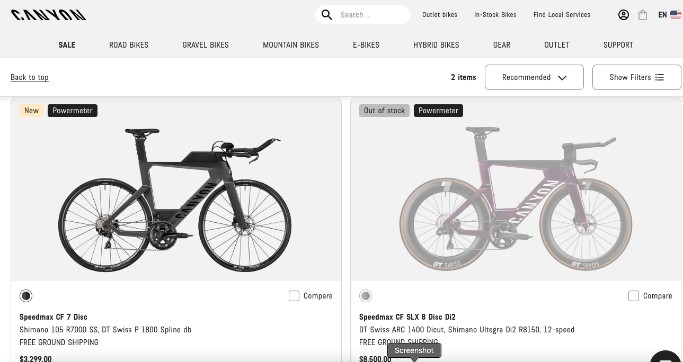This screenshot has width=683, height=362.
Task: Open the GRAVEL BIKES menu
Action: [205, 45]
